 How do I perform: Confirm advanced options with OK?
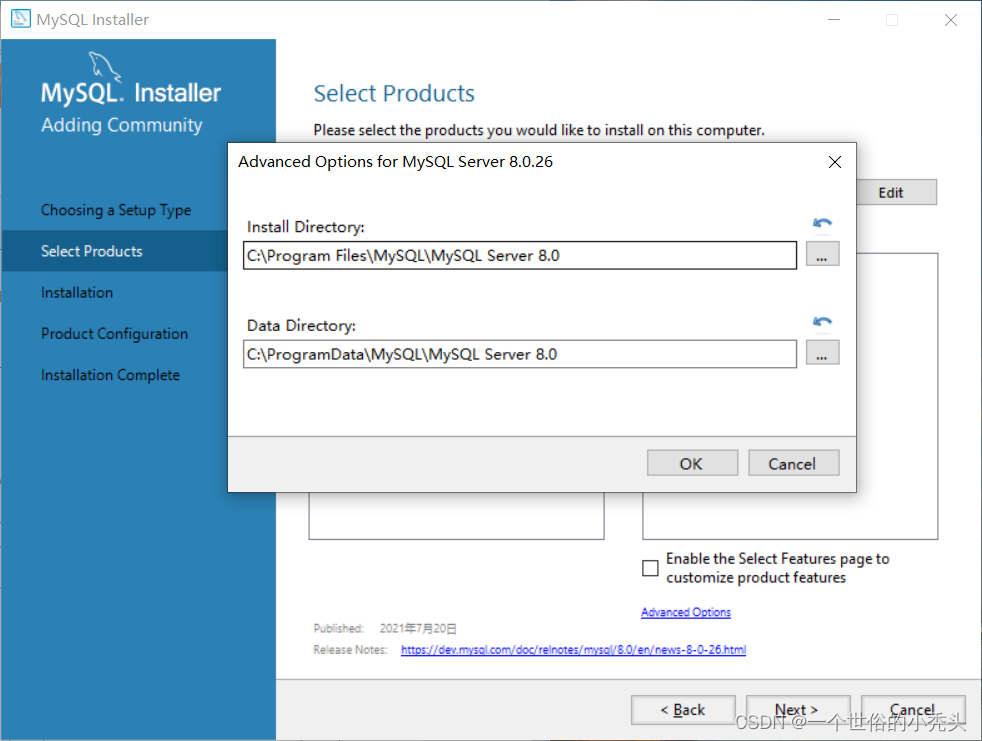pyautogui.click(x=692, y=463)
